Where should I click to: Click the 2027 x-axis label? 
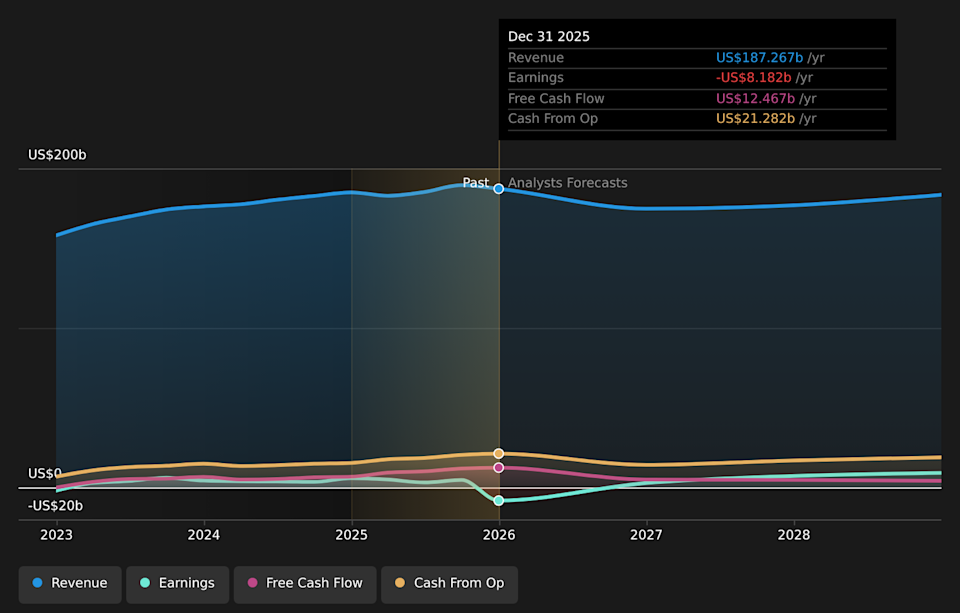tap(646, 535)
